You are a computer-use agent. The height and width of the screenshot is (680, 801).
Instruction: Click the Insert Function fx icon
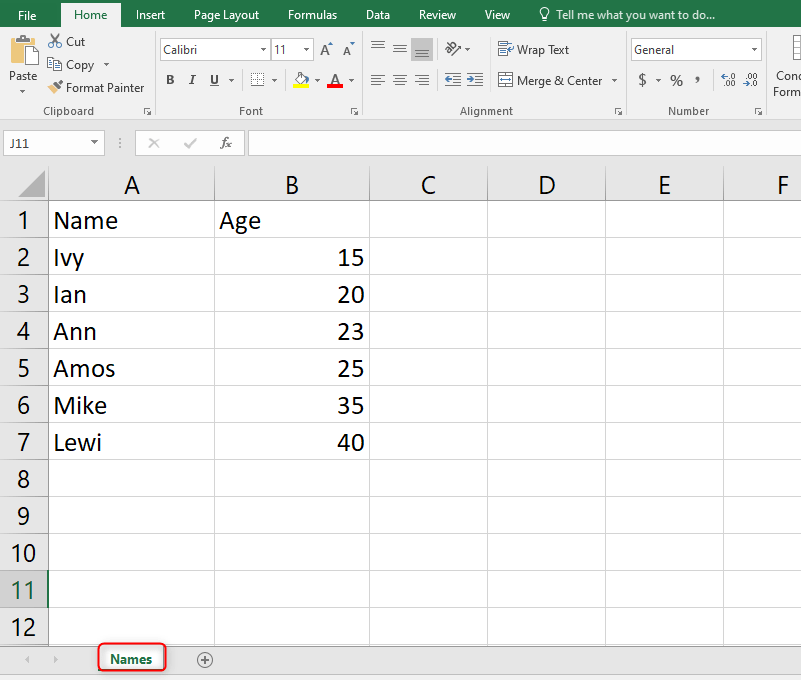pyautogui.click(x=226, y=144)
